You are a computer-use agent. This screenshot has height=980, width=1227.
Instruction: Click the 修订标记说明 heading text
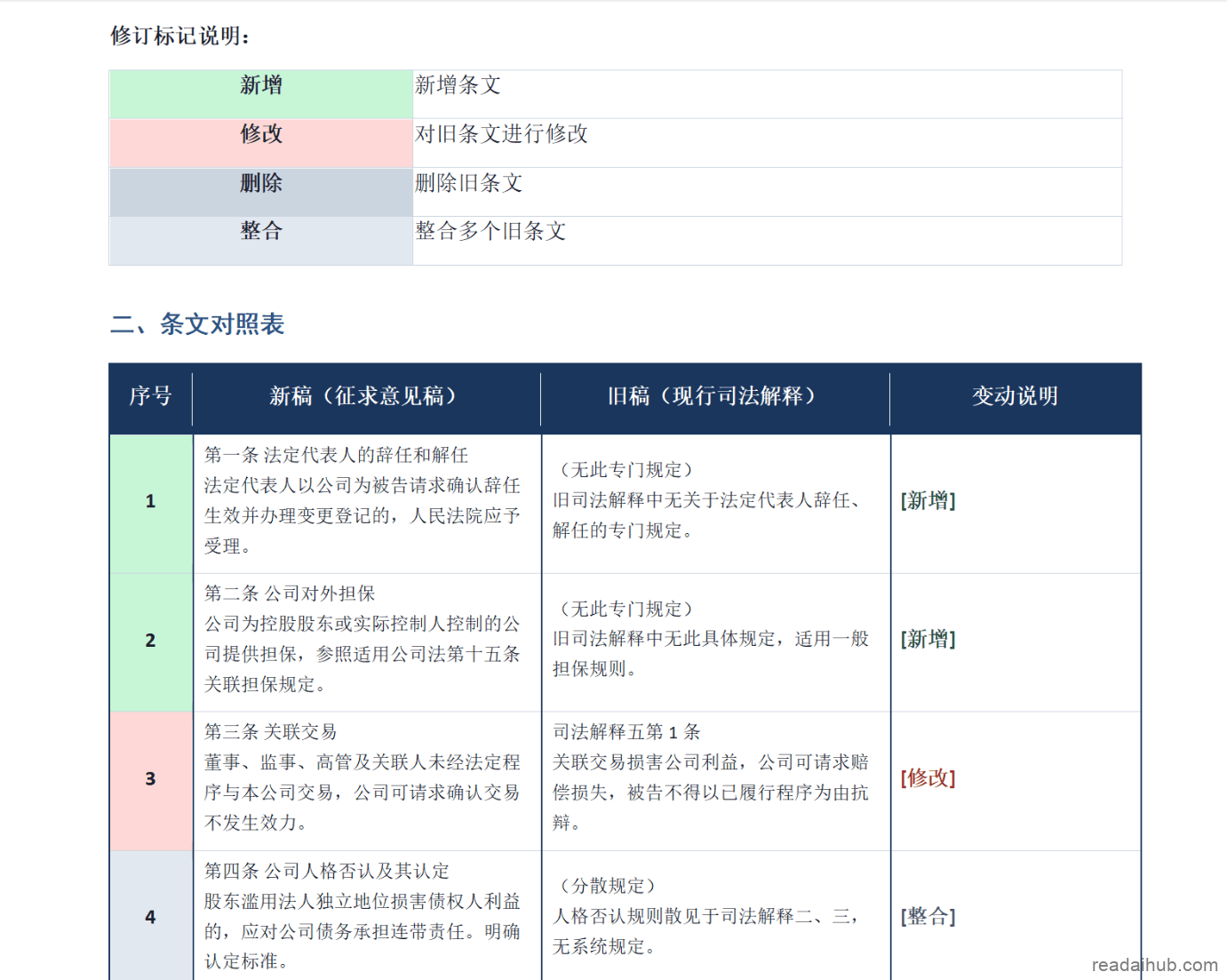[180, 36]
